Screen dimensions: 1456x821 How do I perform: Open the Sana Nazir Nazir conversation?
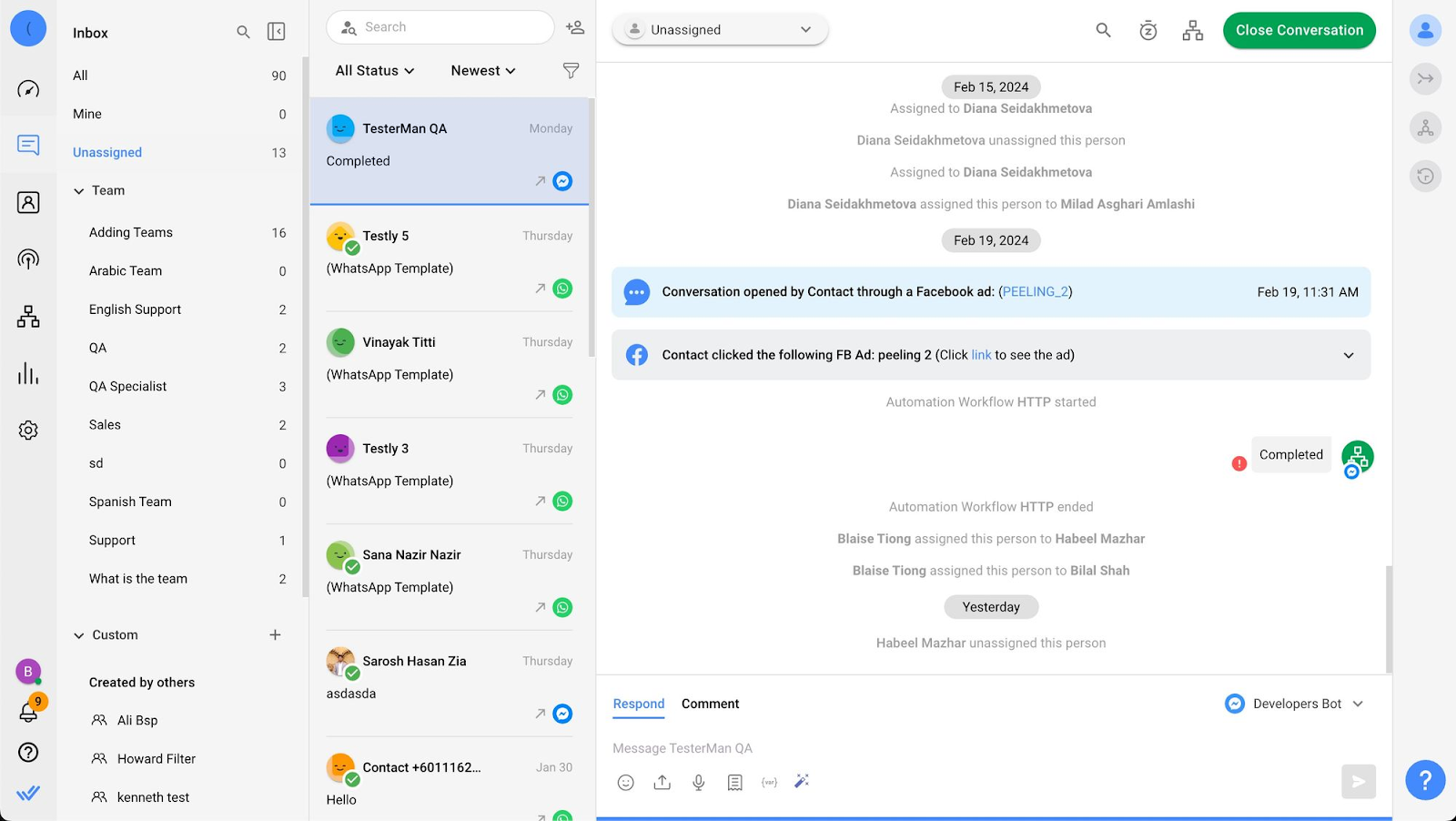coord(450,577)
